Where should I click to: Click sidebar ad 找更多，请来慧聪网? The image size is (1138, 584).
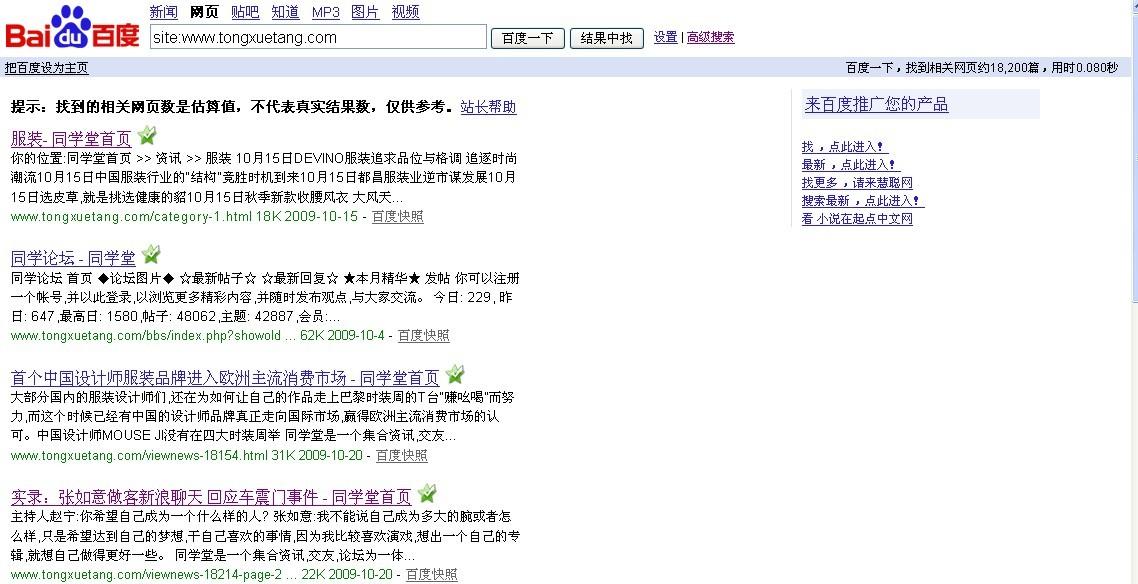(x=857, y=183)
